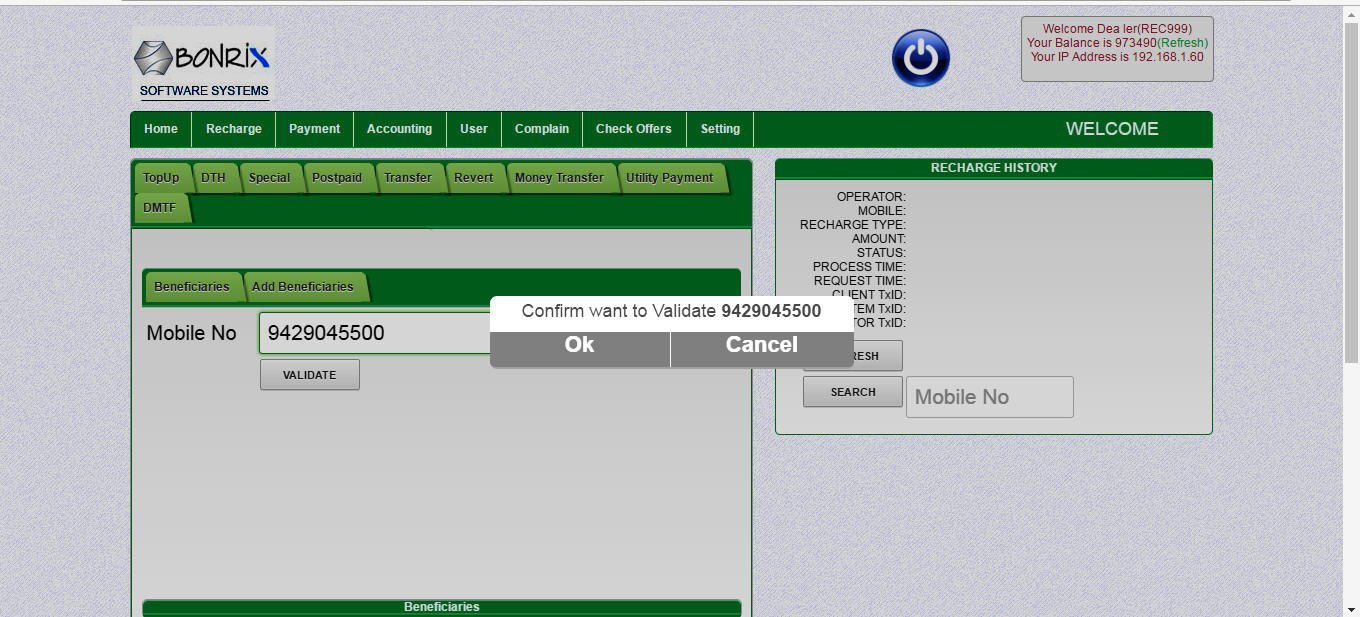Click the Recharge History mobile number field
This screenshot has height=617, width=1360.
click(989, 397)
